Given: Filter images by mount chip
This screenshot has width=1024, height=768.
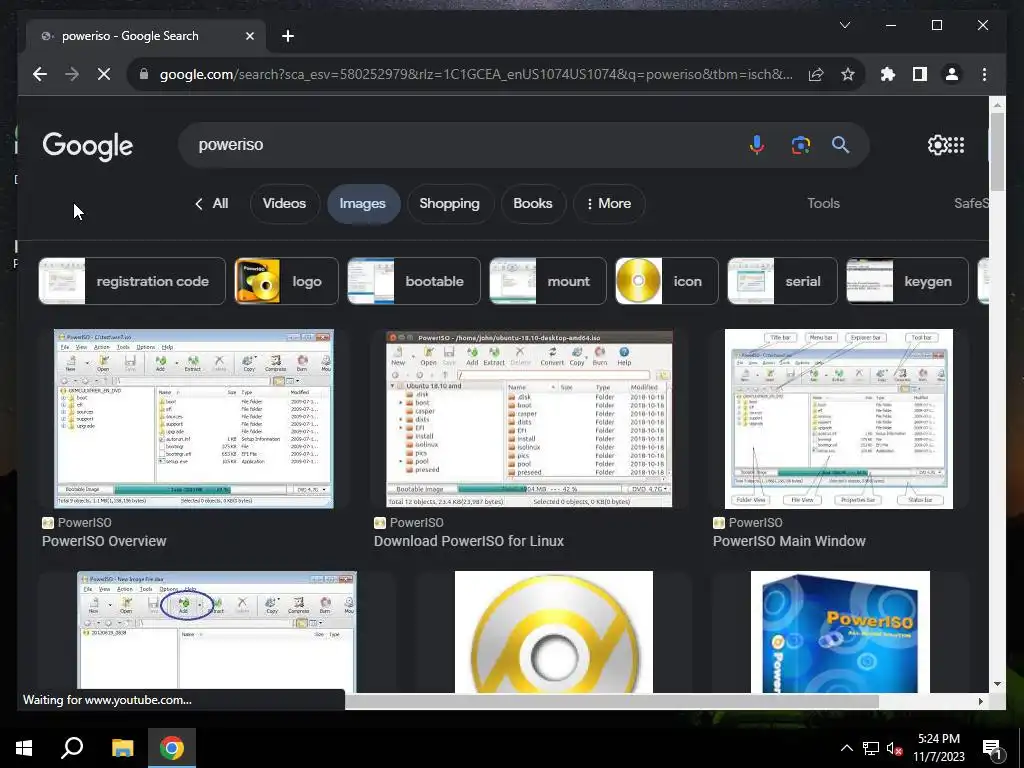Looking at the screenshot, I should (548, 281).
